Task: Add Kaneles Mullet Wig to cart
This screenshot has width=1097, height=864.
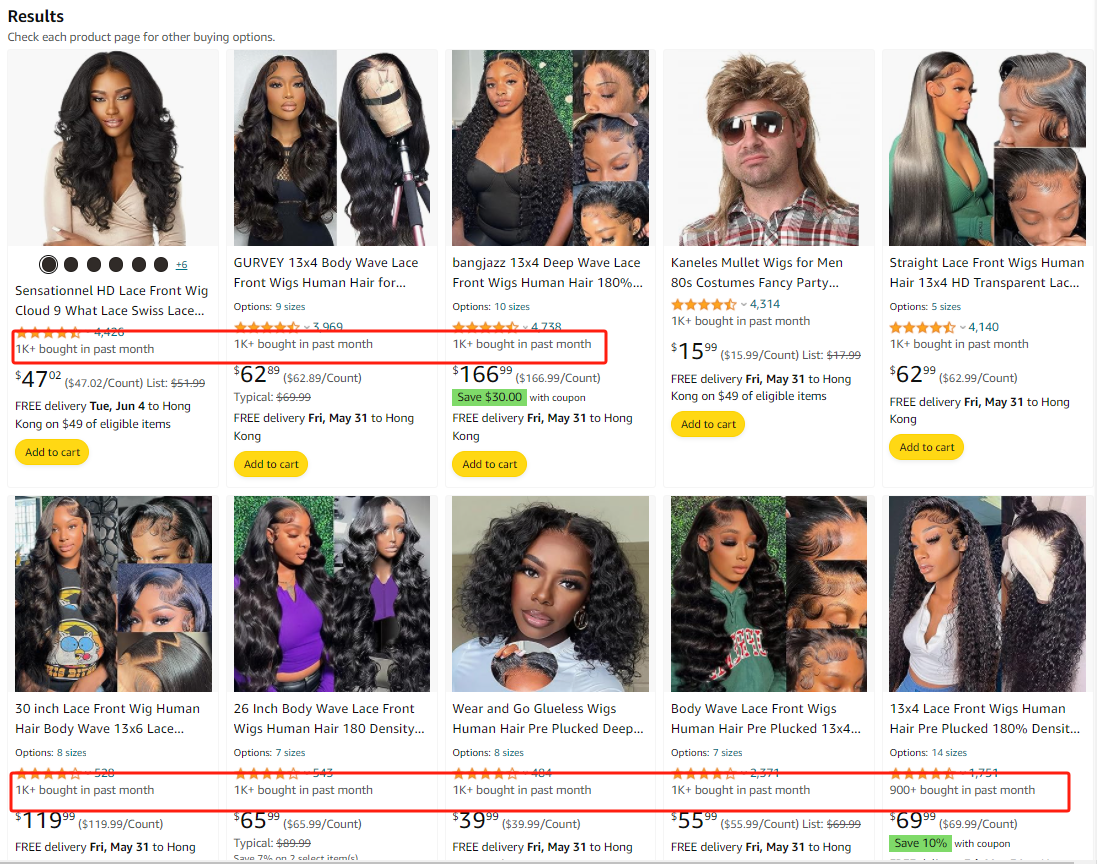Action: 708,424
